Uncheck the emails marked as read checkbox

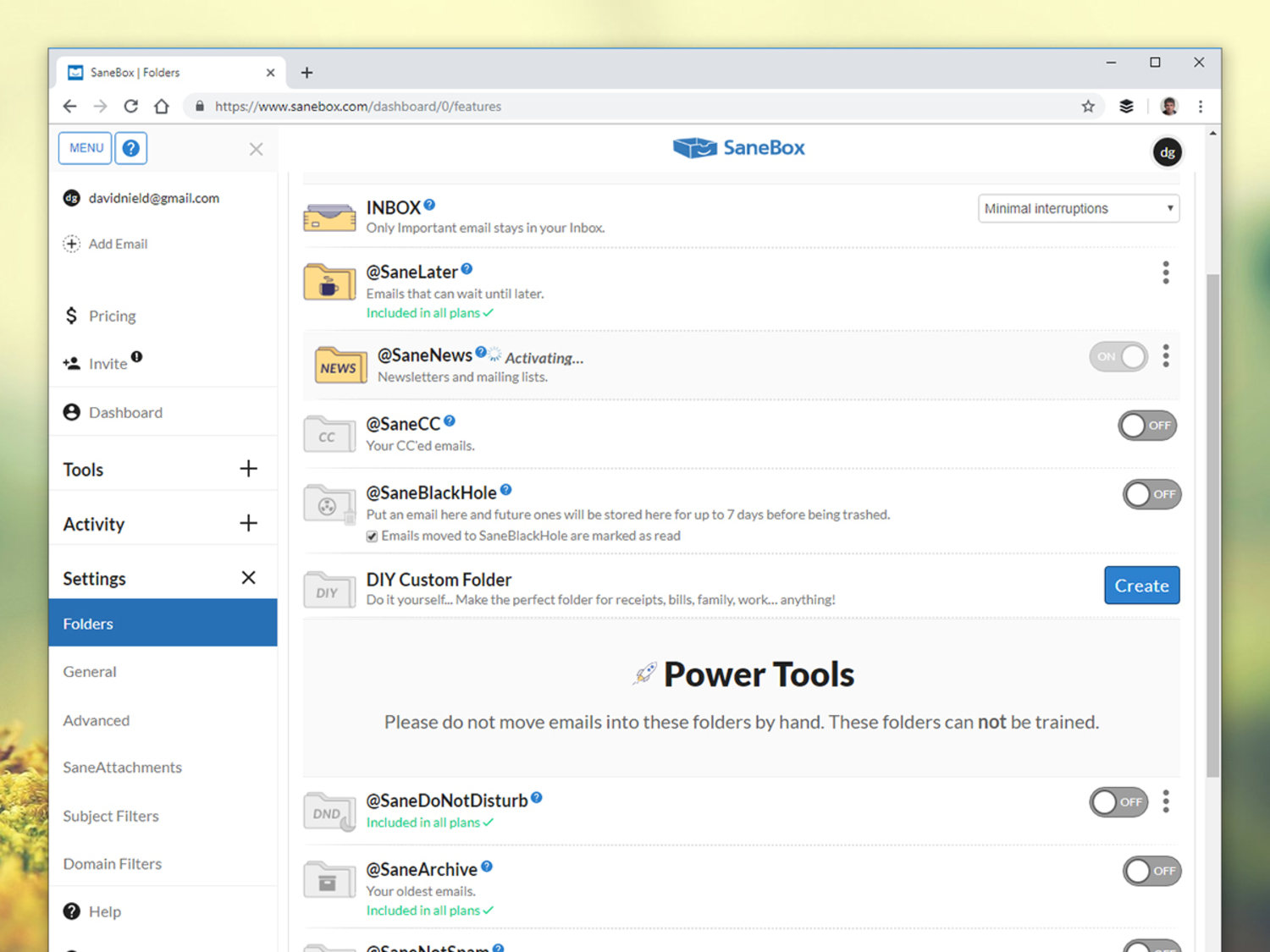(x=372, y=537)
